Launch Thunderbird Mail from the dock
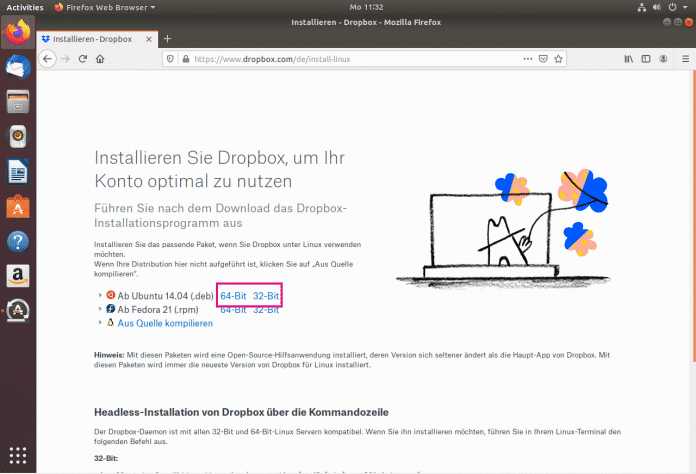 point(16,67)
